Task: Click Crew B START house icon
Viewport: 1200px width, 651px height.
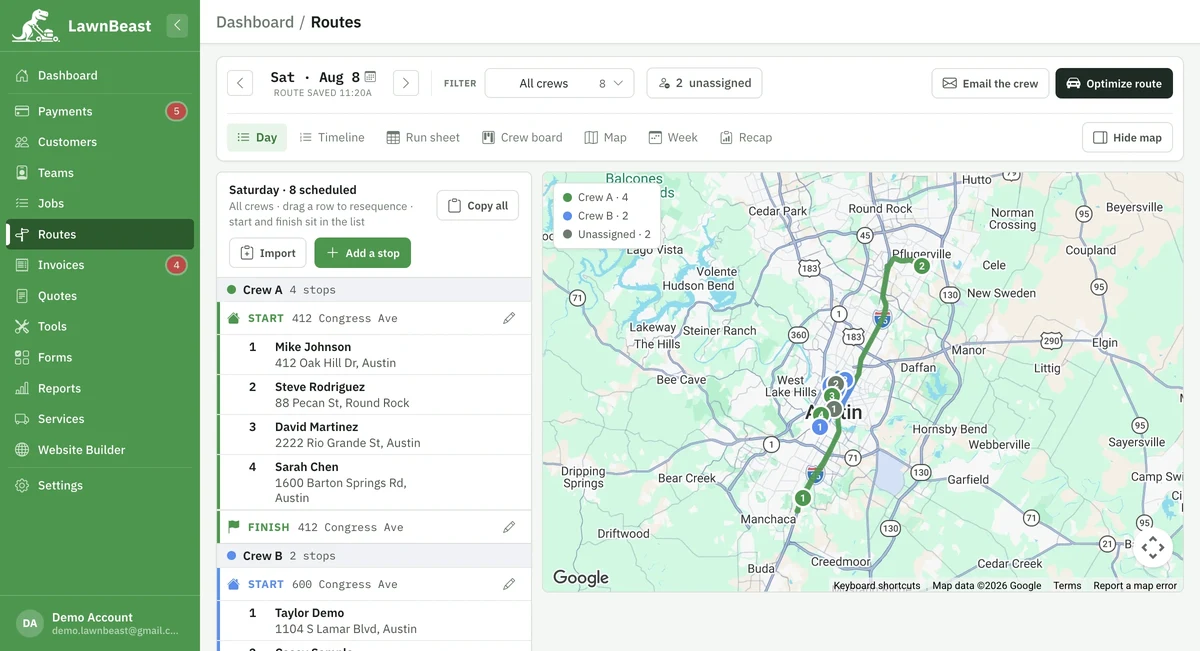Action: click(x=234, y=584)
